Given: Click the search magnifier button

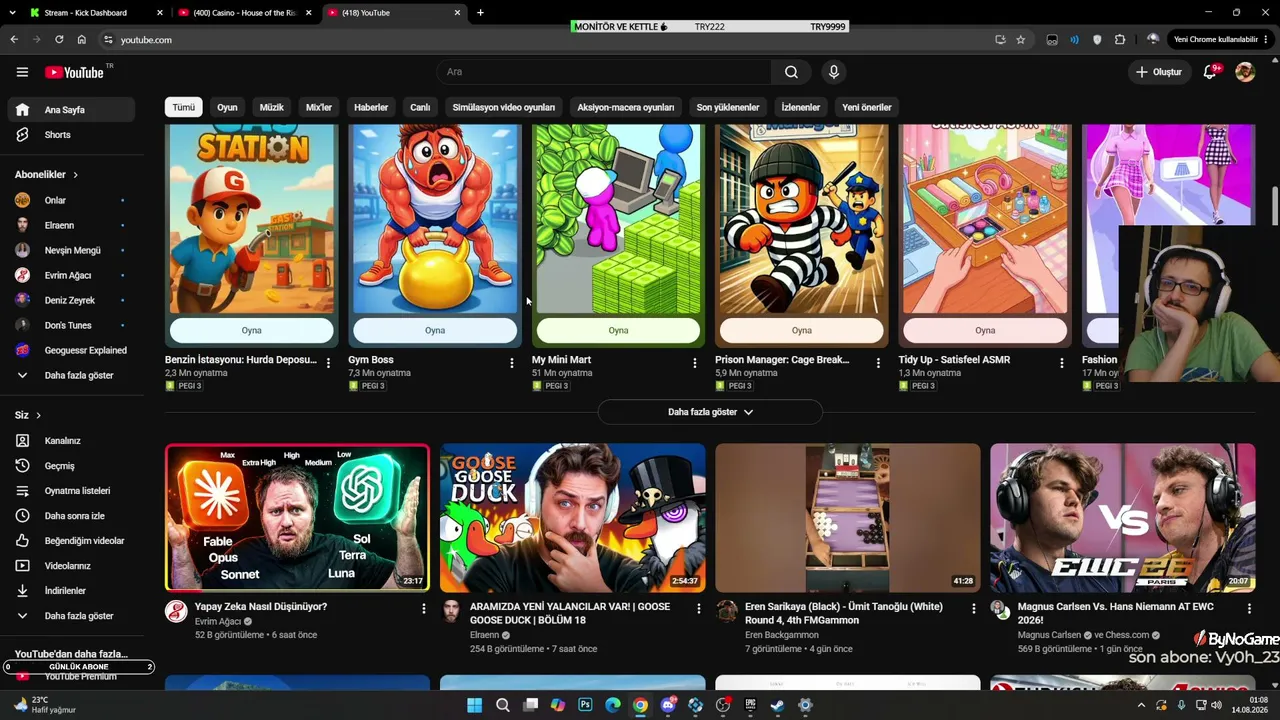Looking at the screenshot, I should [x=791, y=72].
